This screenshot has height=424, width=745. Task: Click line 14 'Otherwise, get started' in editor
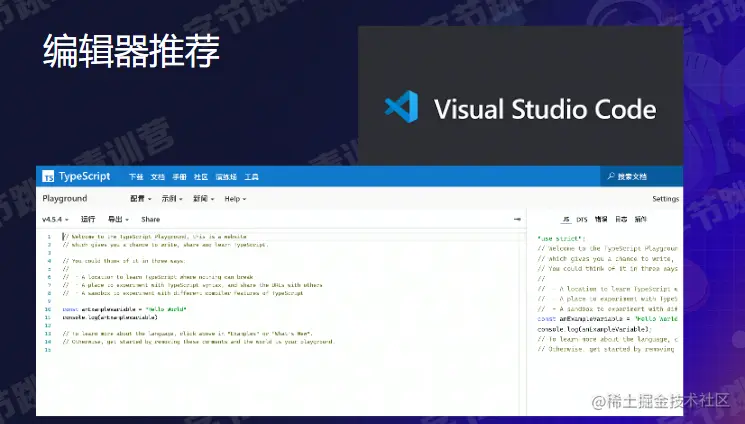coord(199,342)
